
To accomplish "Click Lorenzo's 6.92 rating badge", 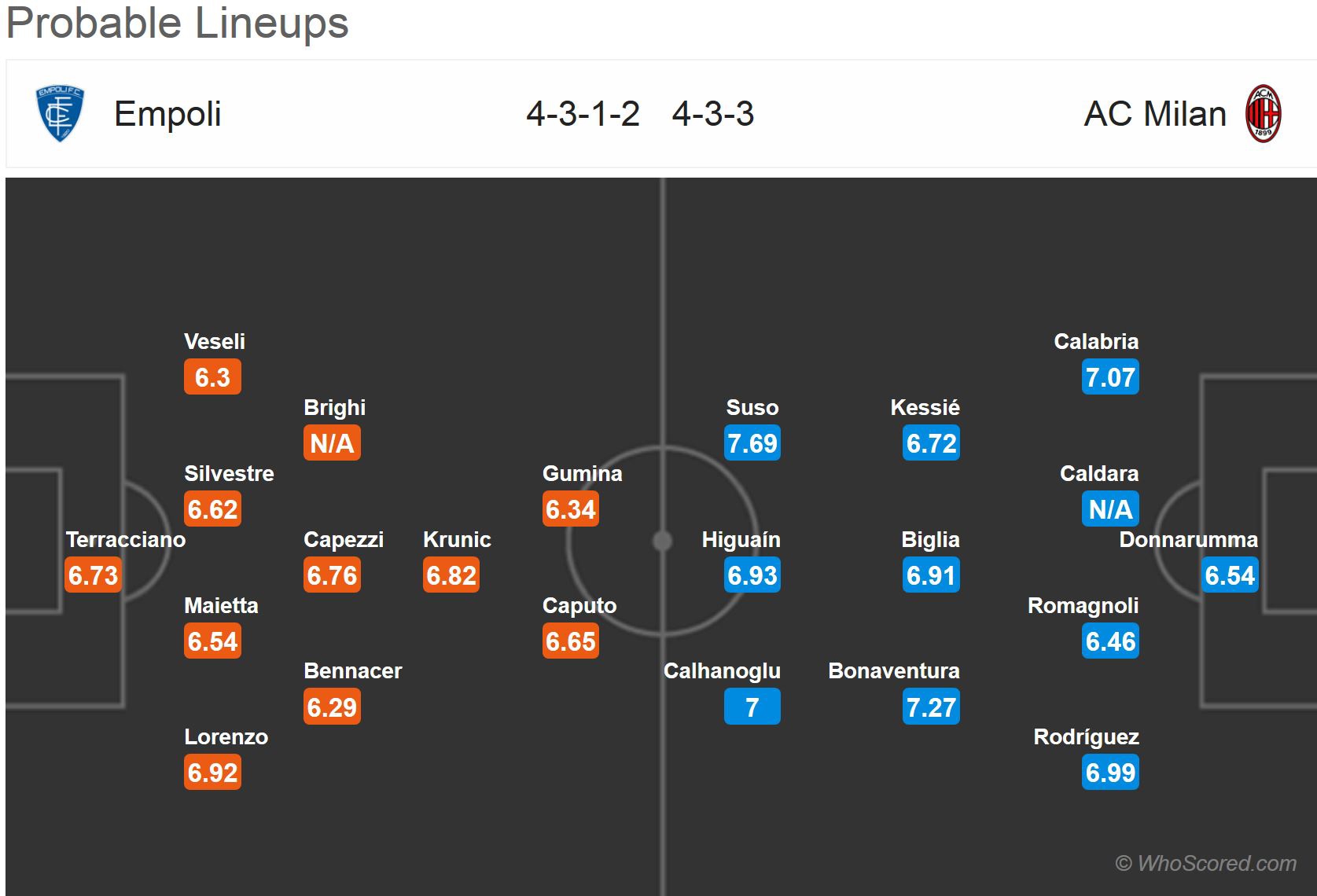I will tap(212, 773).
